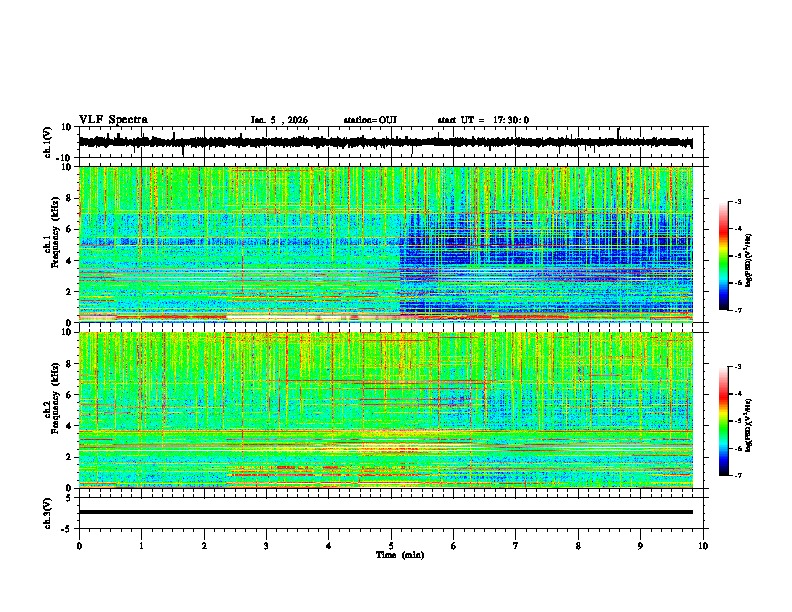Click the "VLF Spectra" plot title
Screen dimensions: 792x612
pyautogui.click(x=113, y=120)
